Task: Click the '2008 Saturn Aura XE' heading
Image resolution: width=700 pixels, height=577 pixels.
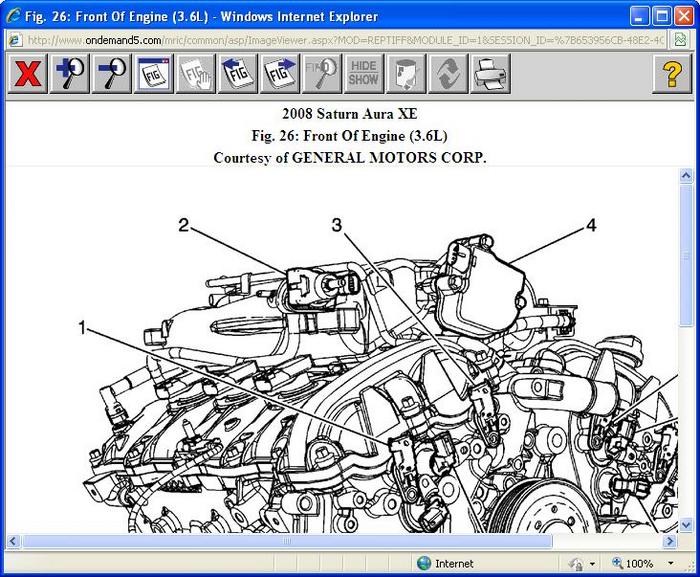Action: tap(350, 114)
